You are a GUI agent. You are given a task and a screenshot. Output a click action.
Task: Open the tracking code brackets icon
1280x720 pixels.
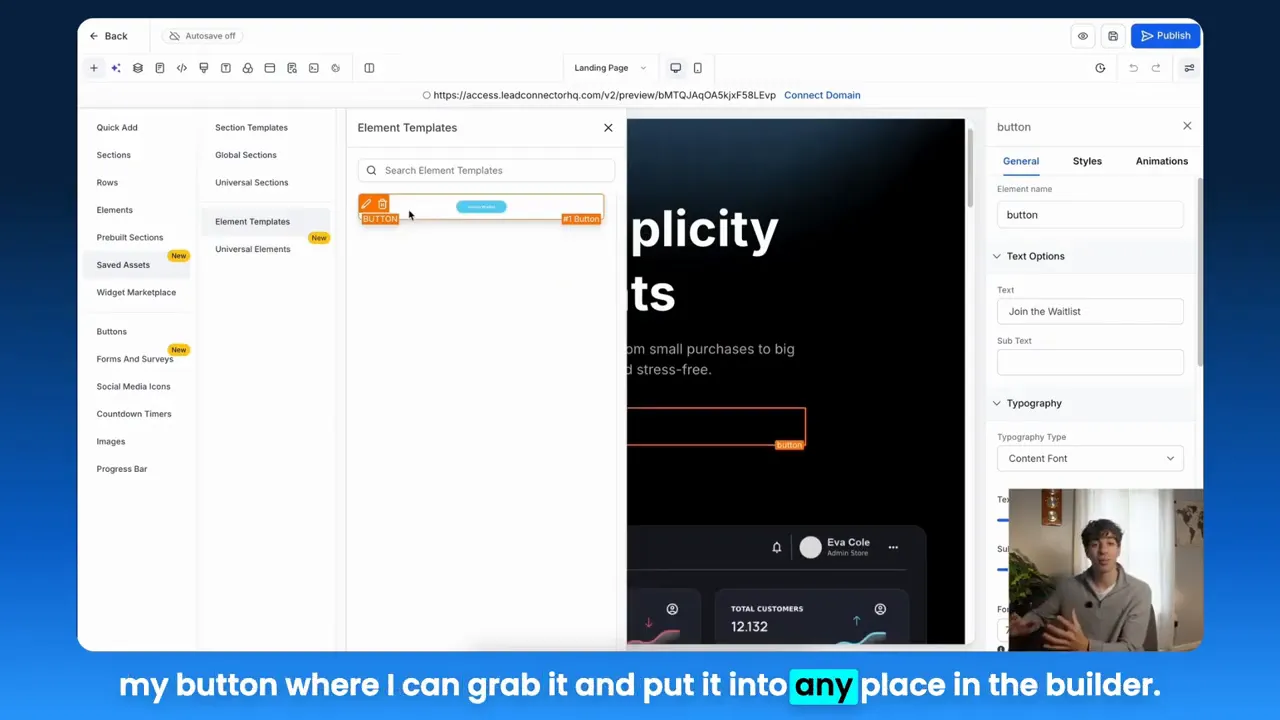[x=182, y=68]
